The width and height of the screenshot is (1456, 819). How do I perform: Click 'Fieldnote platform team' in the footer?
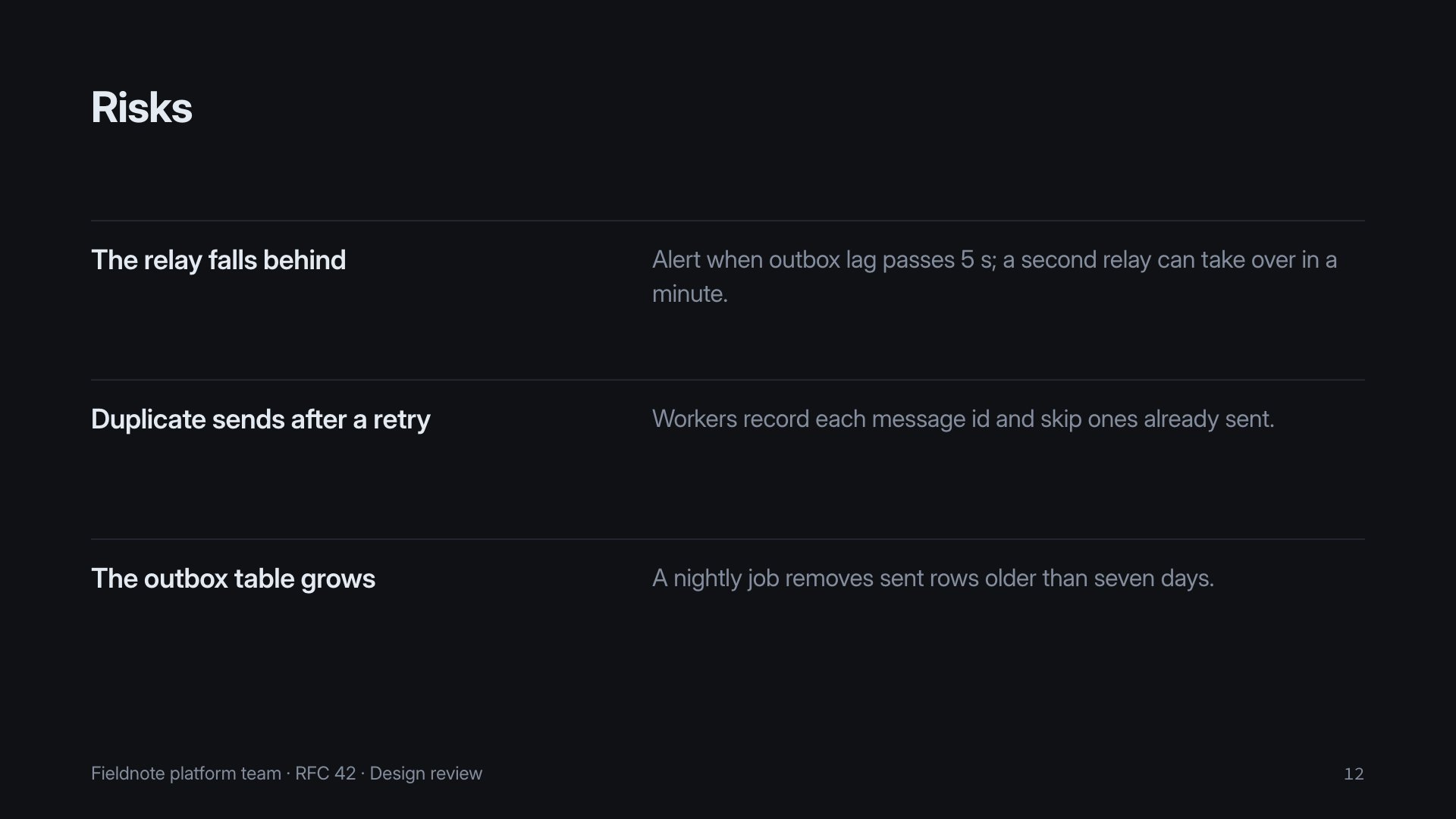pyautogui.click(x=186, y=773)
